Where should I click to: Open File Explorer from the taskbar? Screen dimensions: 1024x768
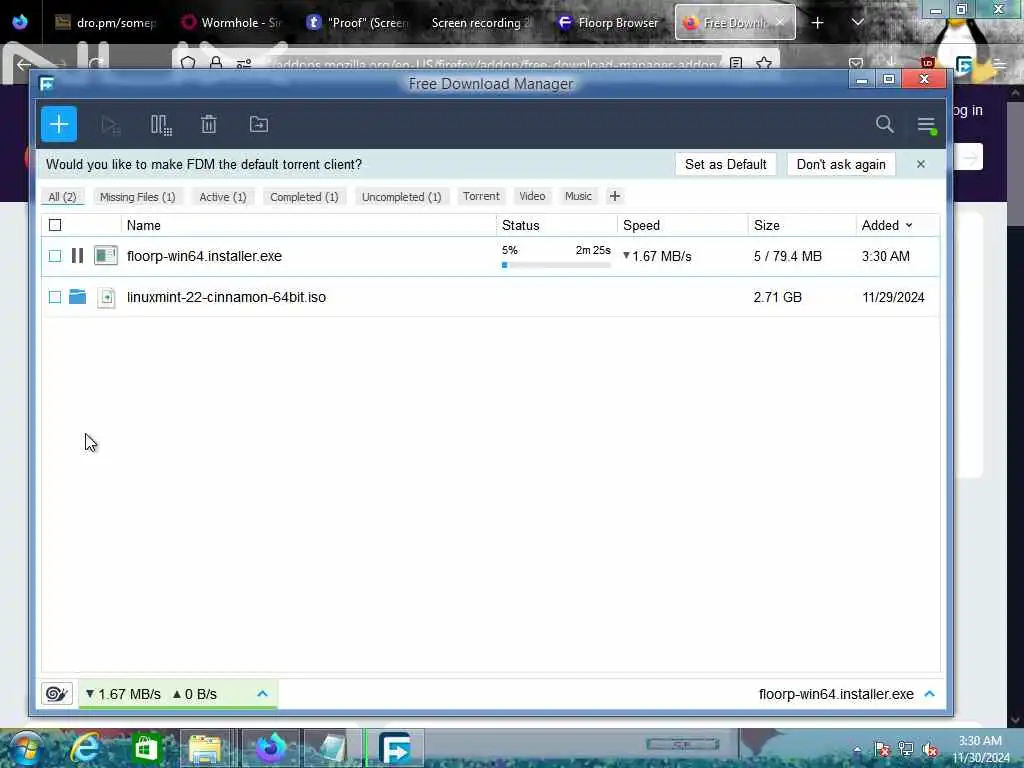click(x=205, y=748)
